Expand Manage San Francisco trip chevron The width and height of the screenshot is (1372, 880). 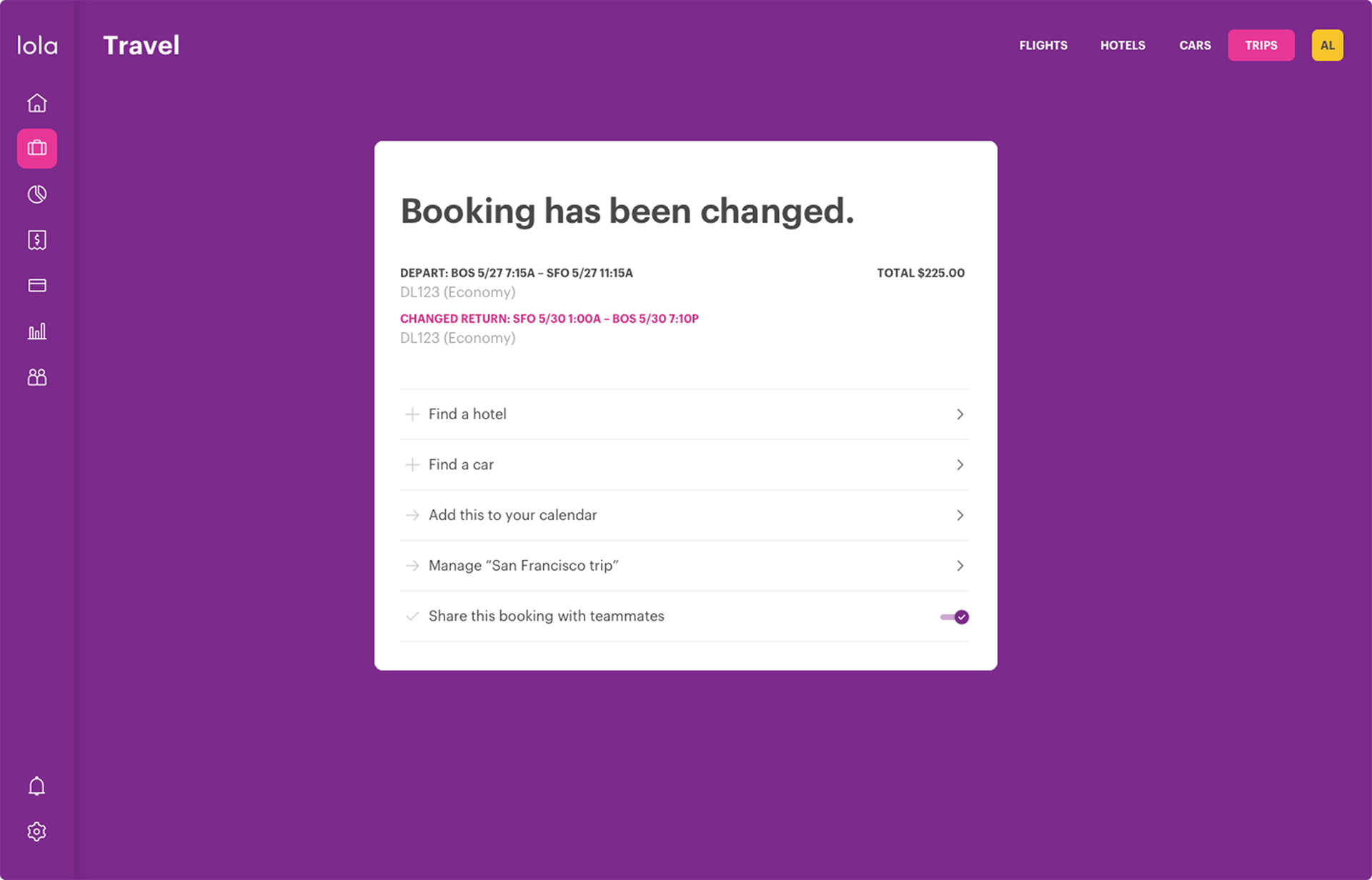tap(960, 566)
